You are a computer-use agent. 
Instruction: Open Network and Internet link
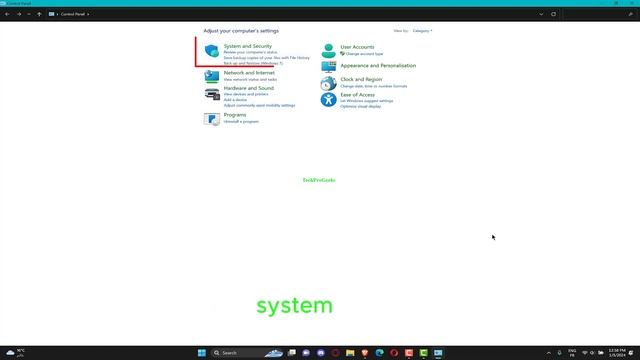(x=249, y=73)
